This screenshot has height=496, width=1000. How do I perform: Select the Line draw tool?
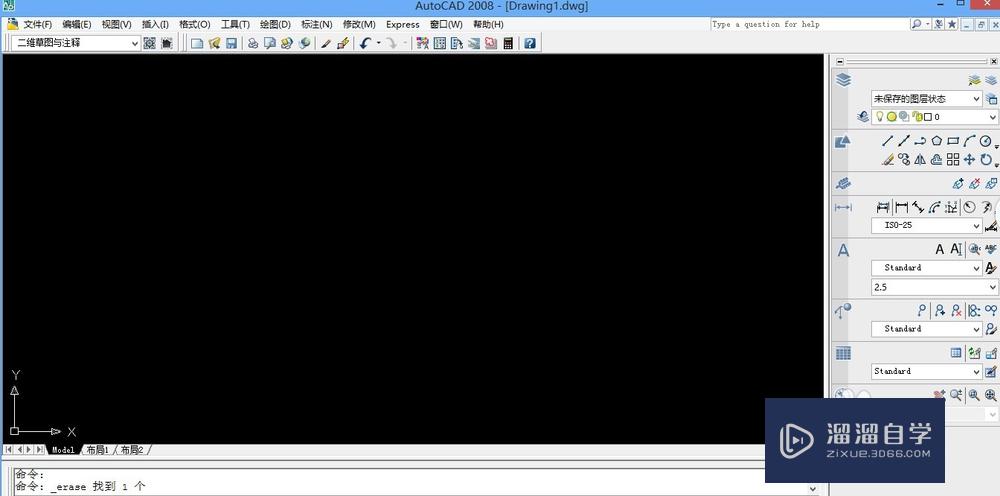click(x=887, y=141)
